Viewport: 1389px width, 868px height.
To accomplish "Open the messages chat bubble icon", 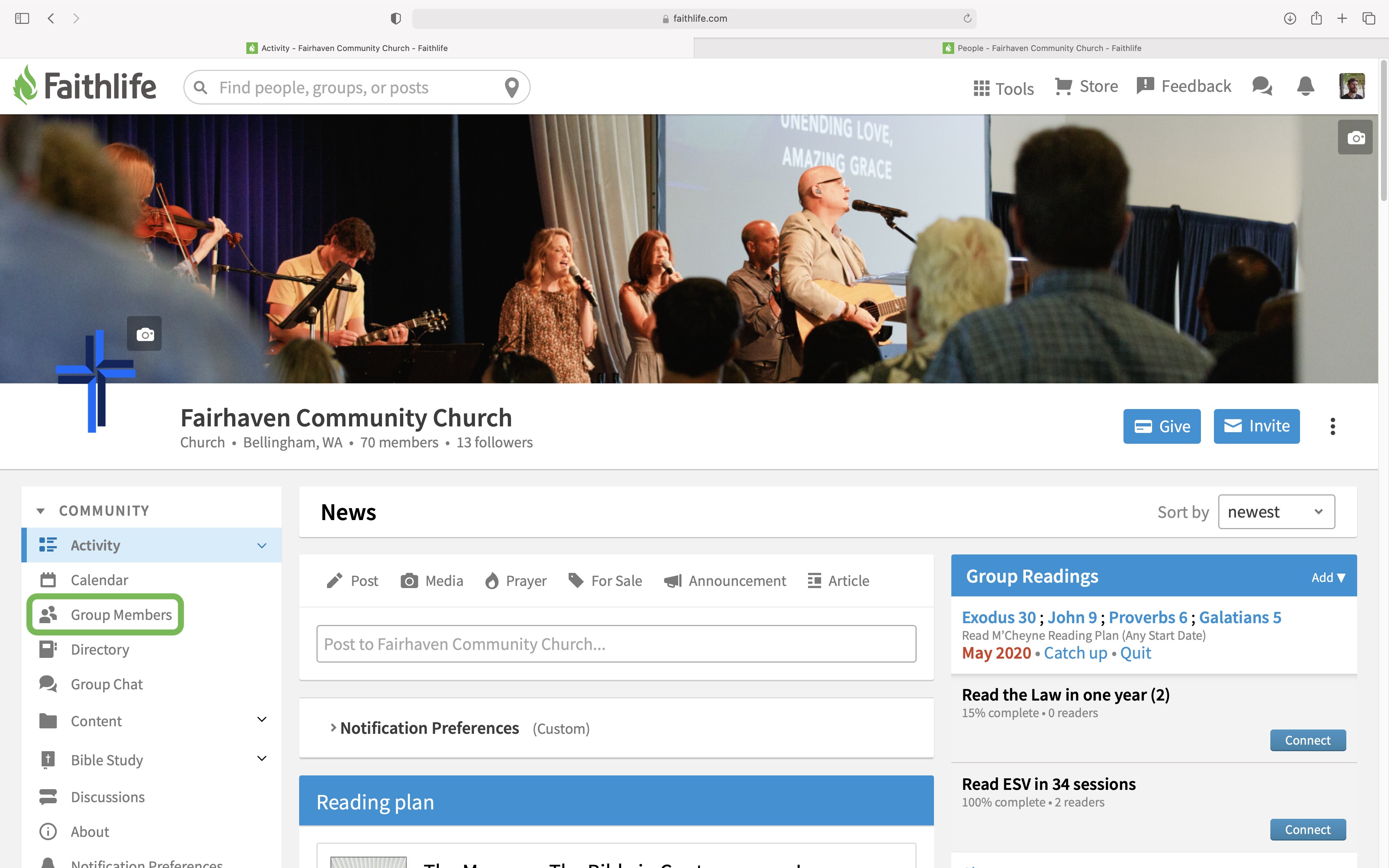I will tap(1262, 86).
